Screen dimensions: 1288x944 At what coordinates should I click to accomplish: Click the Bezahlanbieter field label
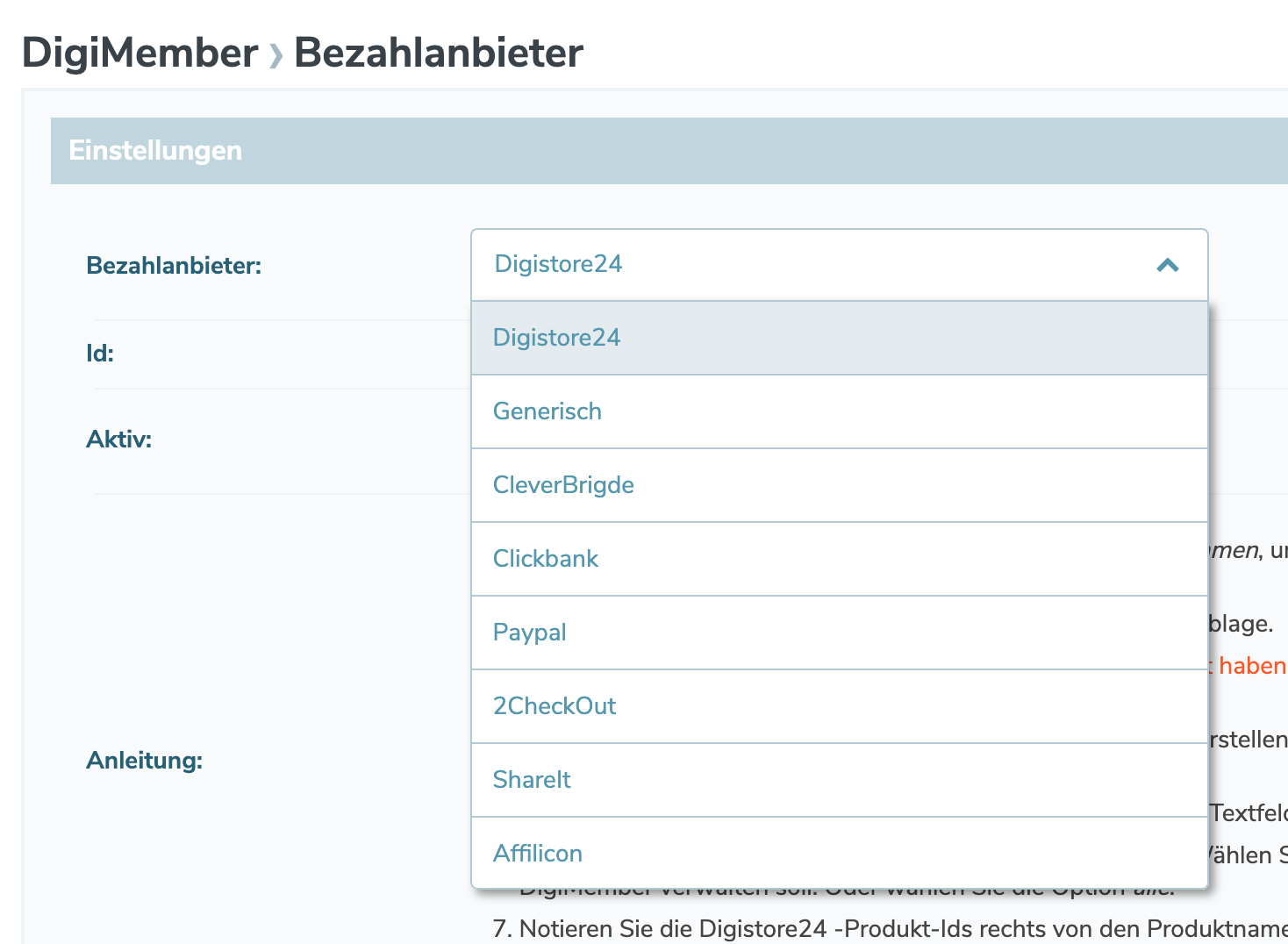174,266
